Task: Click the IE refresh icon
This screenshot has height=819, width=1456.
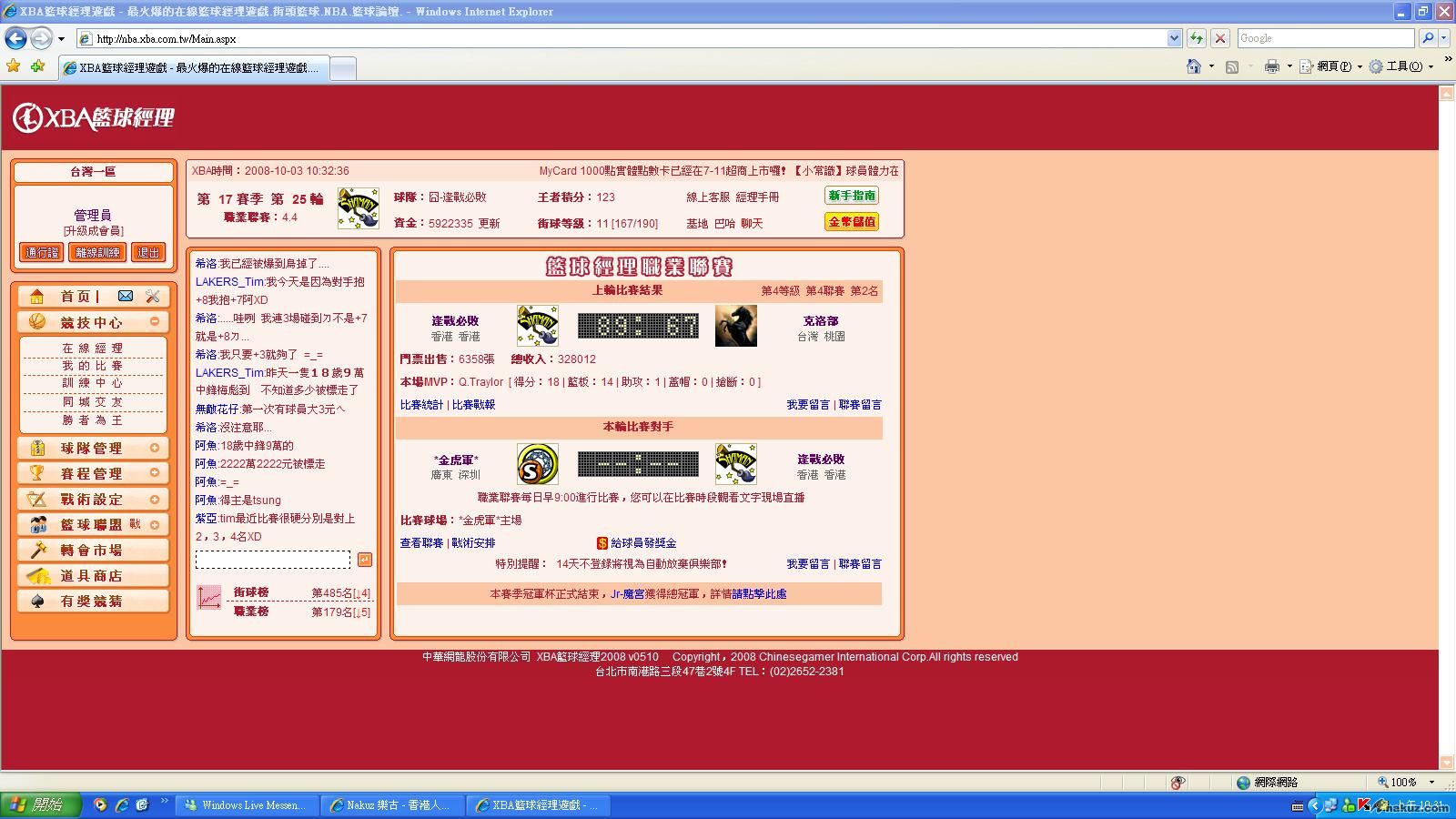Action: click(x=1196, y=38)
